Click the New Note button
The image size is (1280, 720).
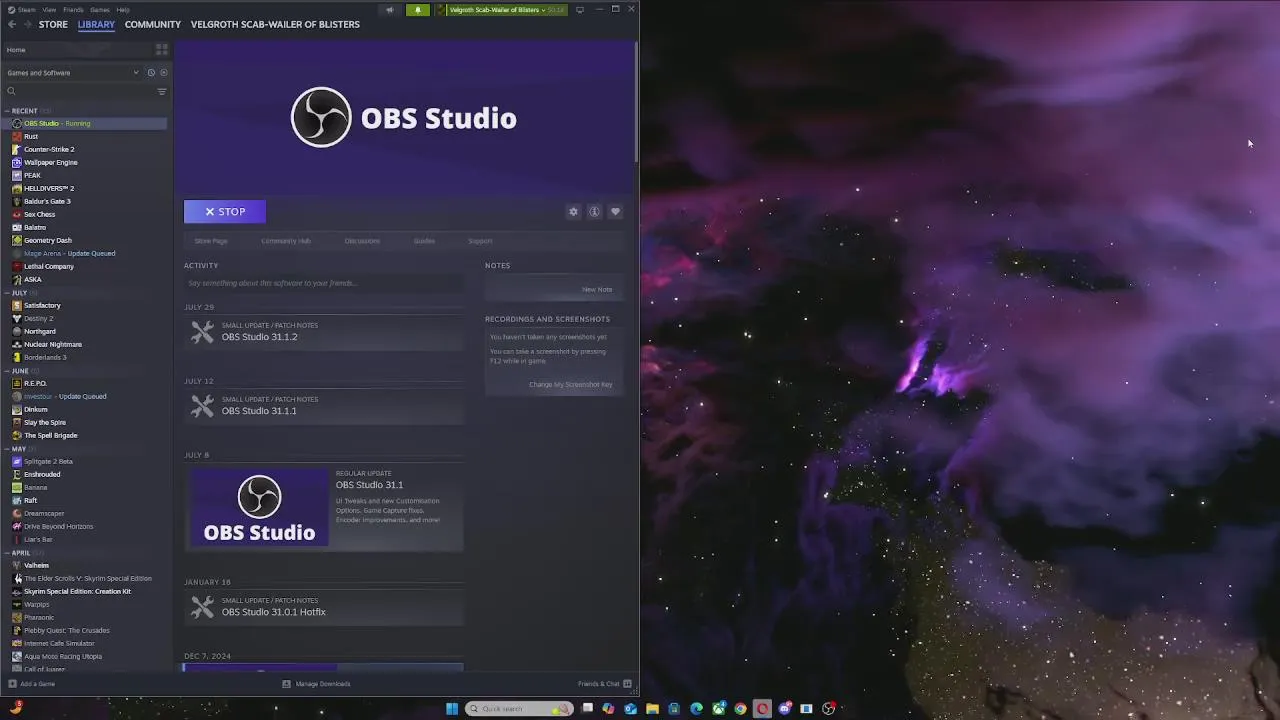coord(597,290)
